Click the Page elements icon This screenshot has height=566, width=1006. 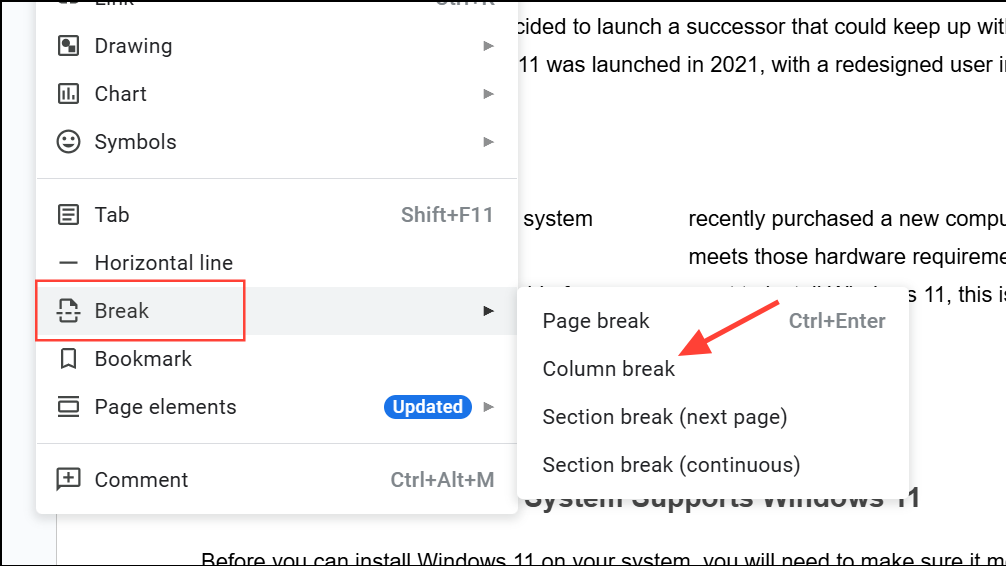click(x=68, y=407)
